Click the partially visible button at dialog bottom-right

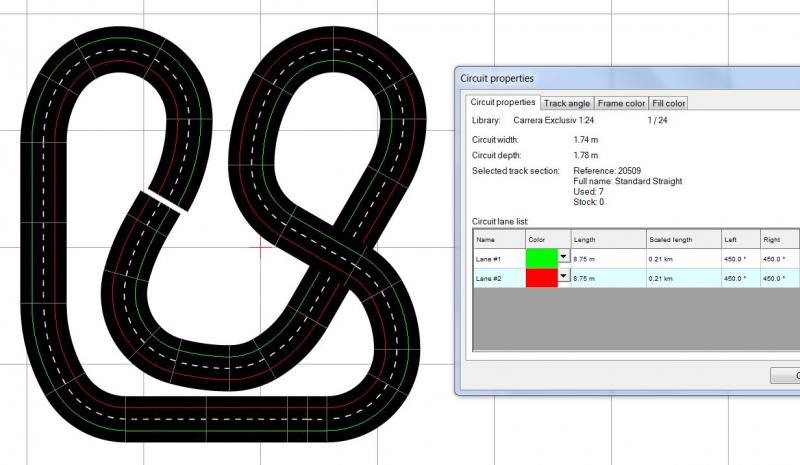tap(785, 376)
